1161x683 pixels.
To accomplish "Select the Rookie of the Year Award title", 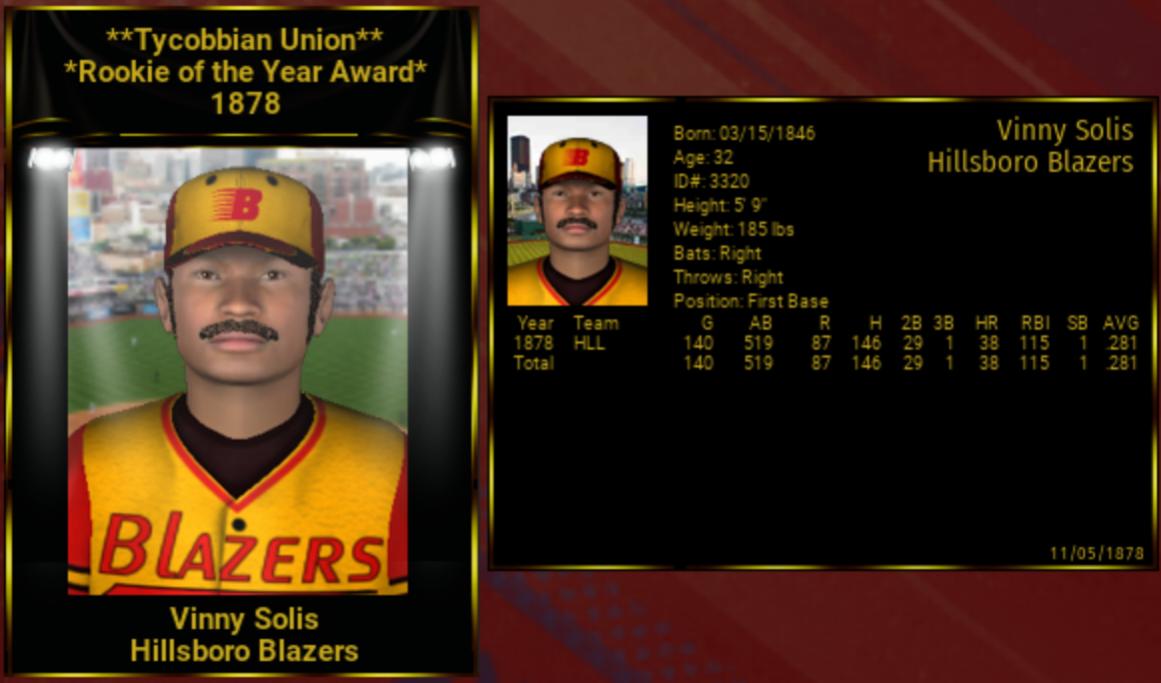I will click(x=245, y=72).
